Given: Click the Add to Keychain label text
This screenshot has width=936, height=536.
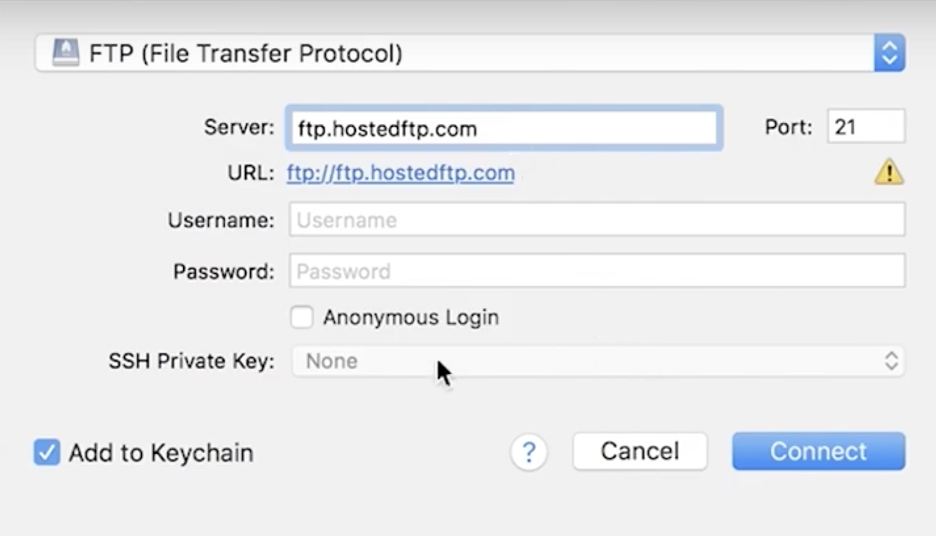Looking at the screenshot, I should click(161, 453).
